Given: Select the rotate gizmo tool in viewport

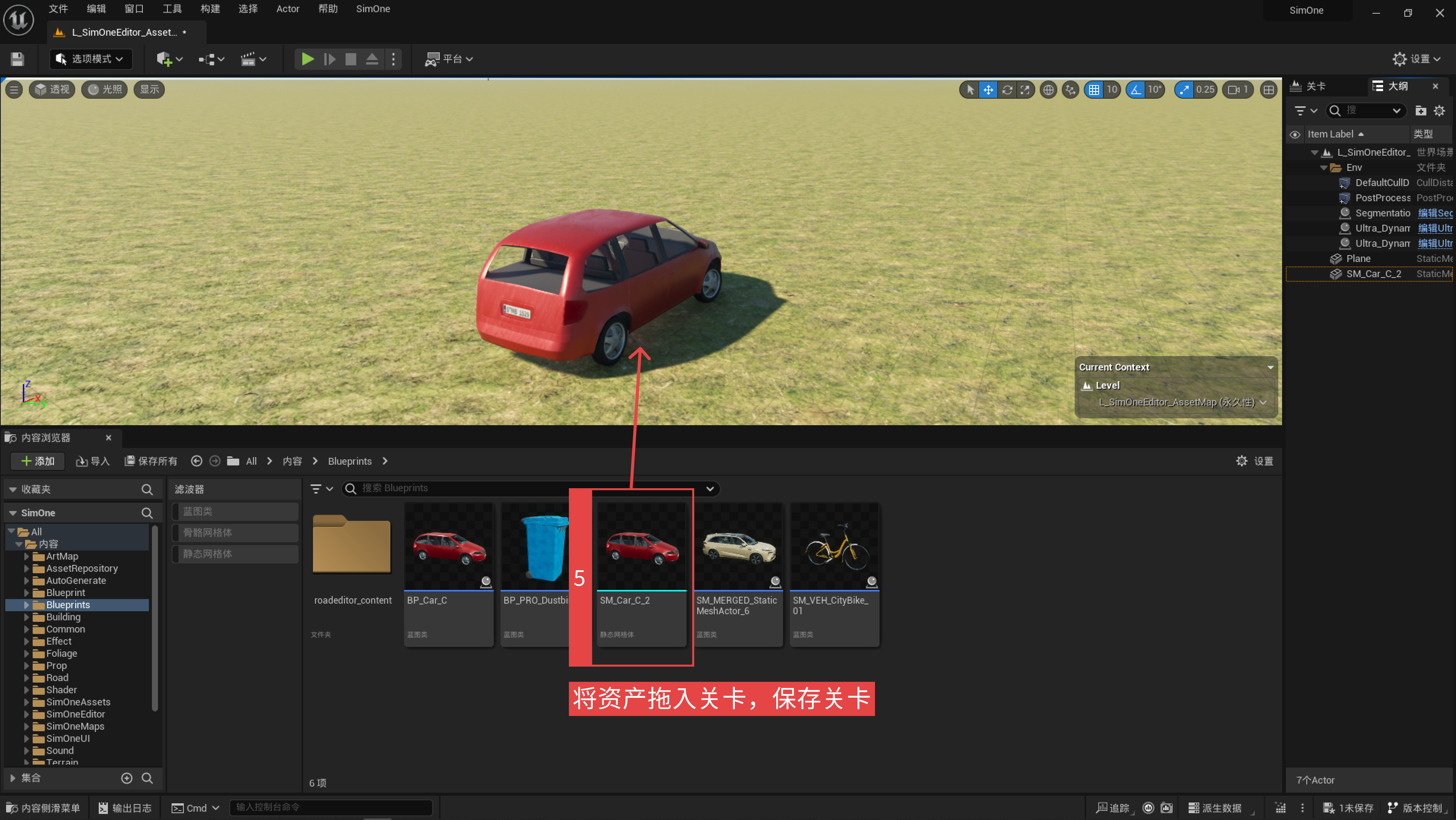Looking at the screenshot, I should point(1007,89).
